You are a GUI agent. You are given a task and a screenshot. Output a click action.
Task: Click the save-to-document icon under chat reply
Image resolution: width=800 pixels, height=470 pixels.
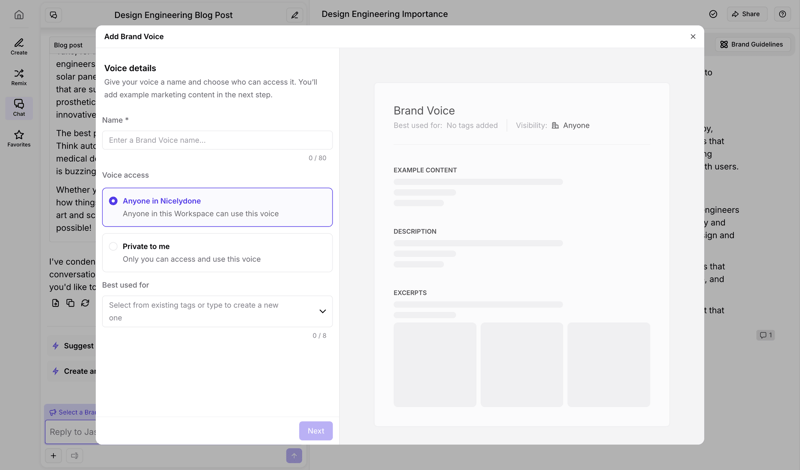click(x=55, y=303)
